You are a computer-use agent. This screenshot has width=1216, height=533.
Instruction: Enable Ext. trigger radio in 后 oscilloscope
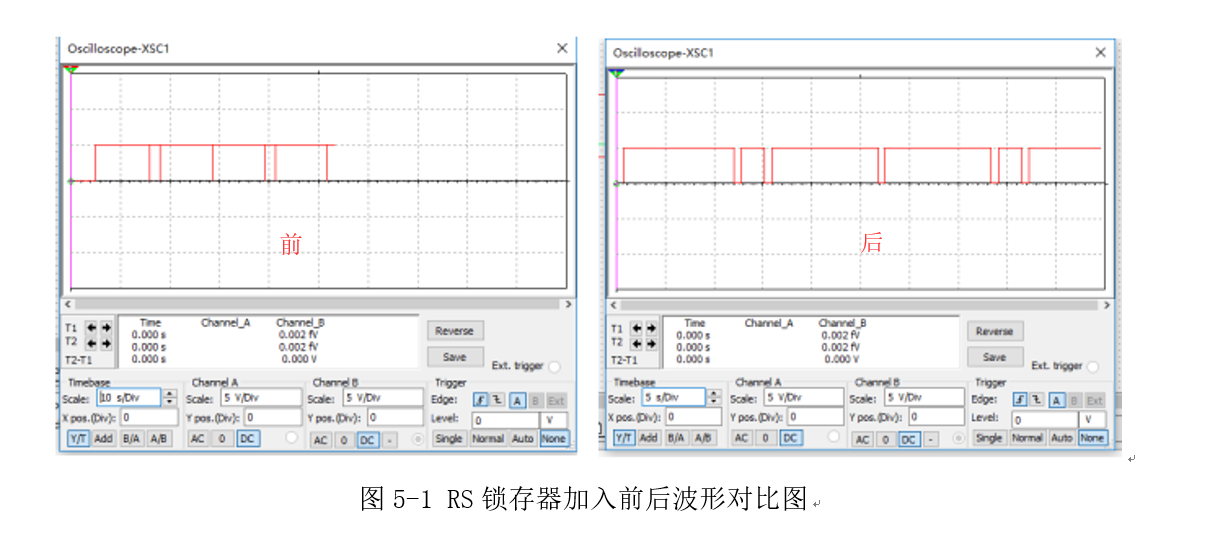[x=1094, y=367]
